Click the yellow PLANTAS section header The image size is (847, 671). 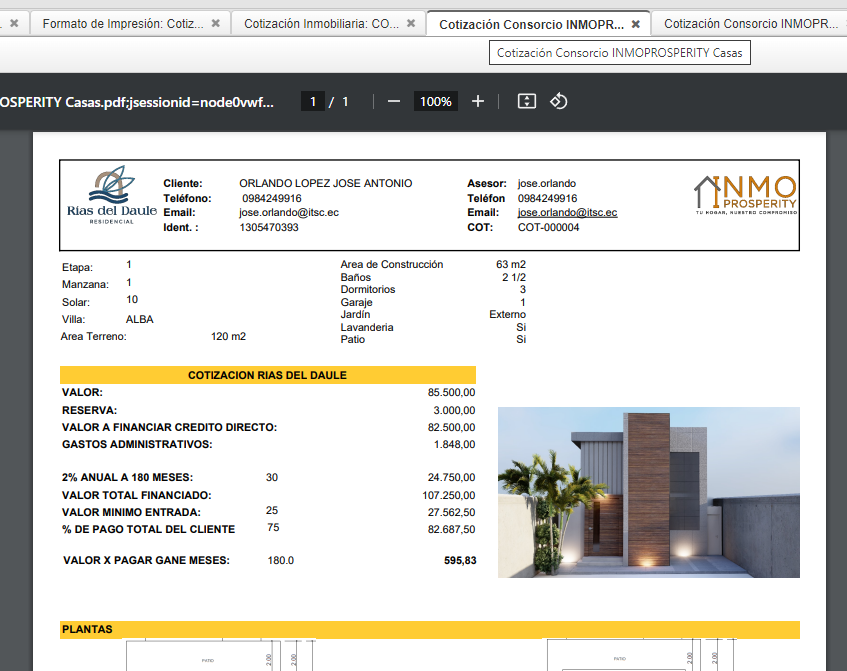(430, 630)
